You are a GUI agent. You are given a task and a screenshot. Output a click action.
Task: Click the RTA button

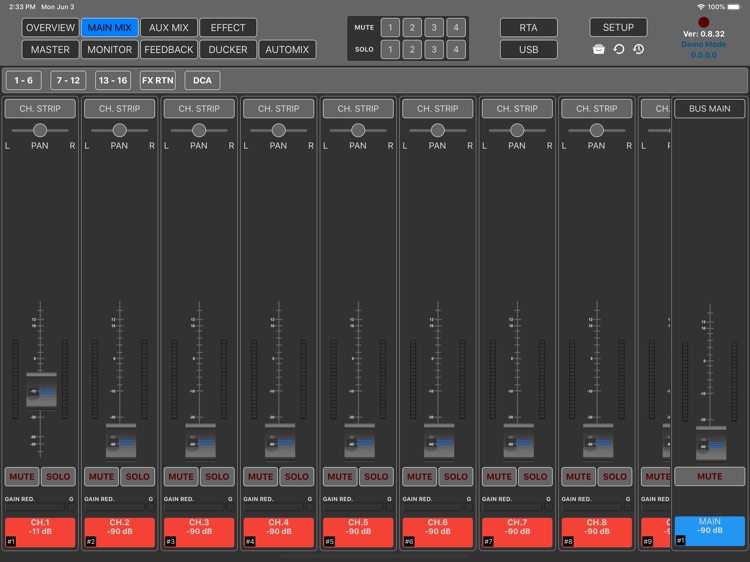[x=529, y=28]
